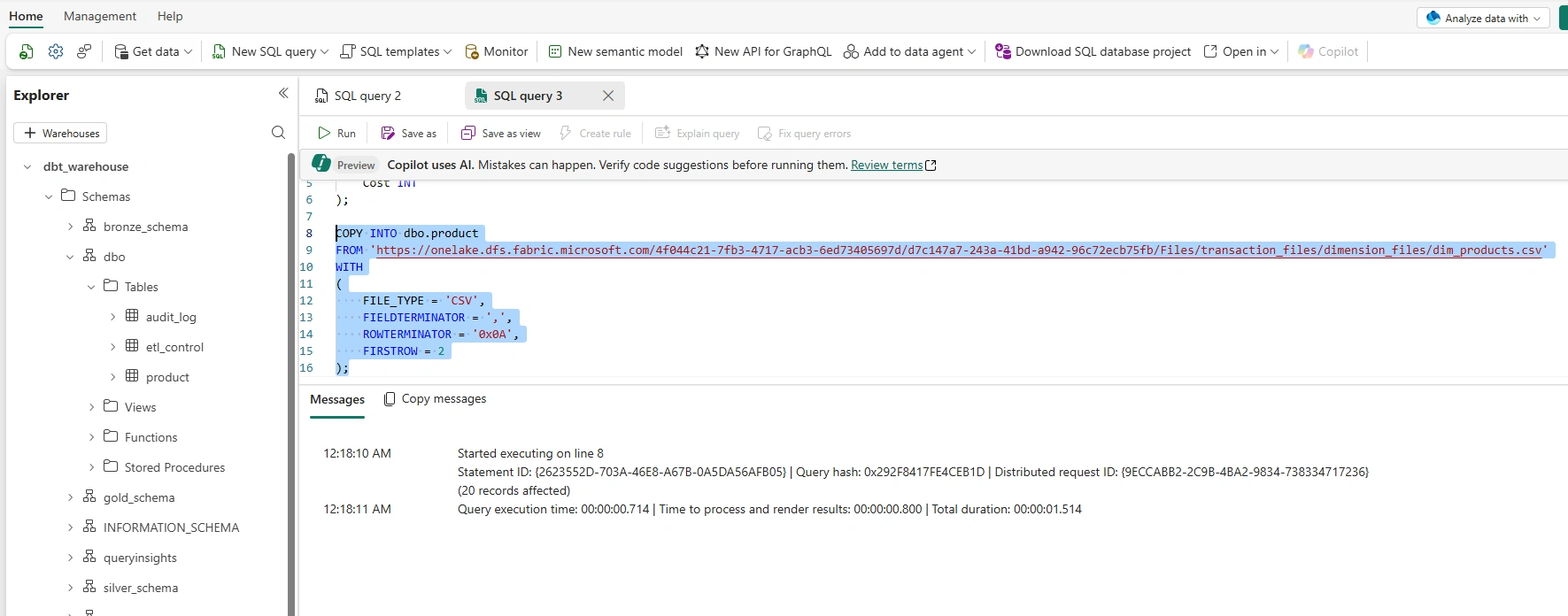Click the new SQL file icon in toolbar
This screenshot has height=616, width=1568.
[x=27, y=51]
